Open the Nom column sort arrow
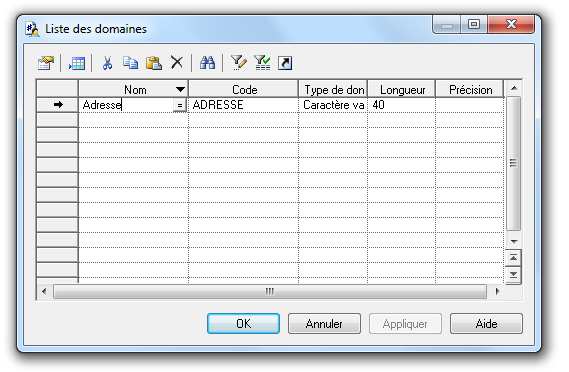The width and height of the screenshot is (569, 372). (x=180, y=89)
